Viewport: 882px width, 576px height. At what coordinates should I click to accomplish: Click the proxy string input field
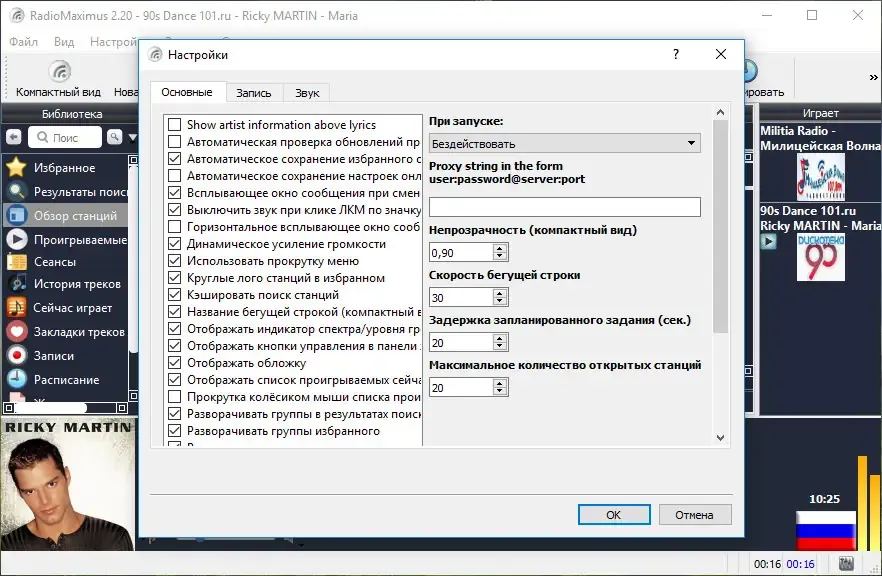(564, 206)
